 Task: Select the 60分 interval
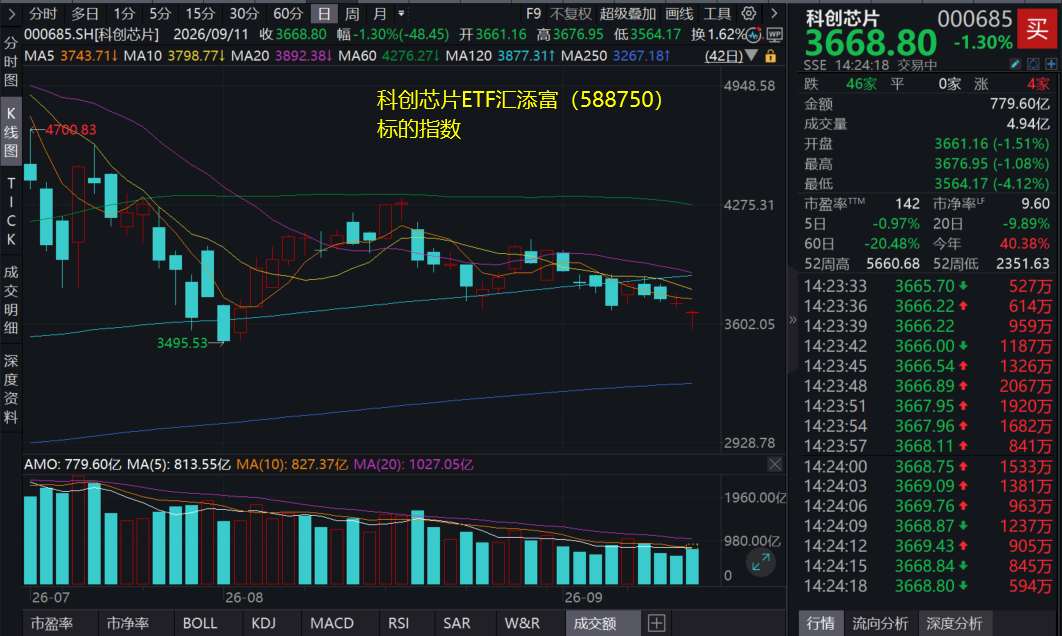click(288, 14)
